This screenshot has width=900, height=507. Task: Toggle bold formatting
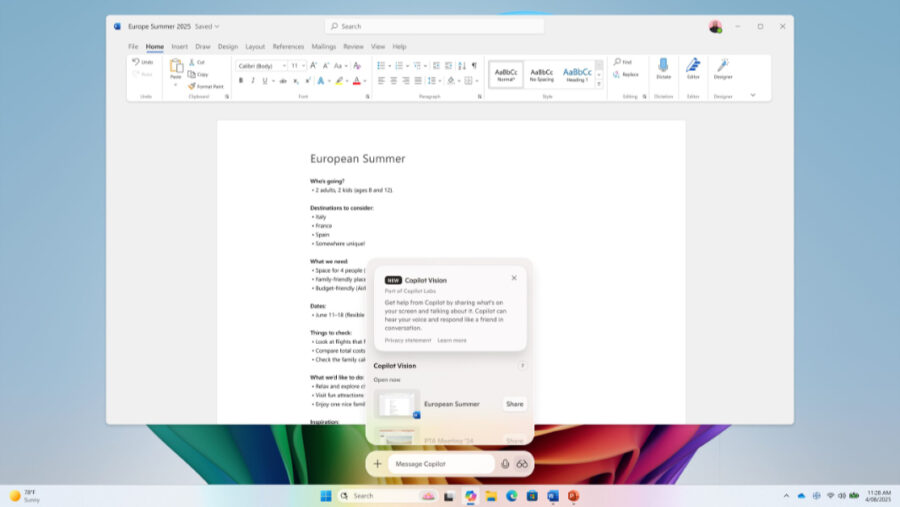241,81
